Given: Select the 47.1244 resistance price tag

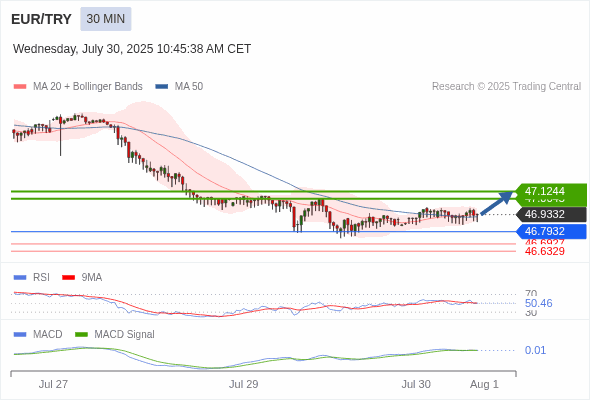Looking at the screenshot, I should click(551, 191).
